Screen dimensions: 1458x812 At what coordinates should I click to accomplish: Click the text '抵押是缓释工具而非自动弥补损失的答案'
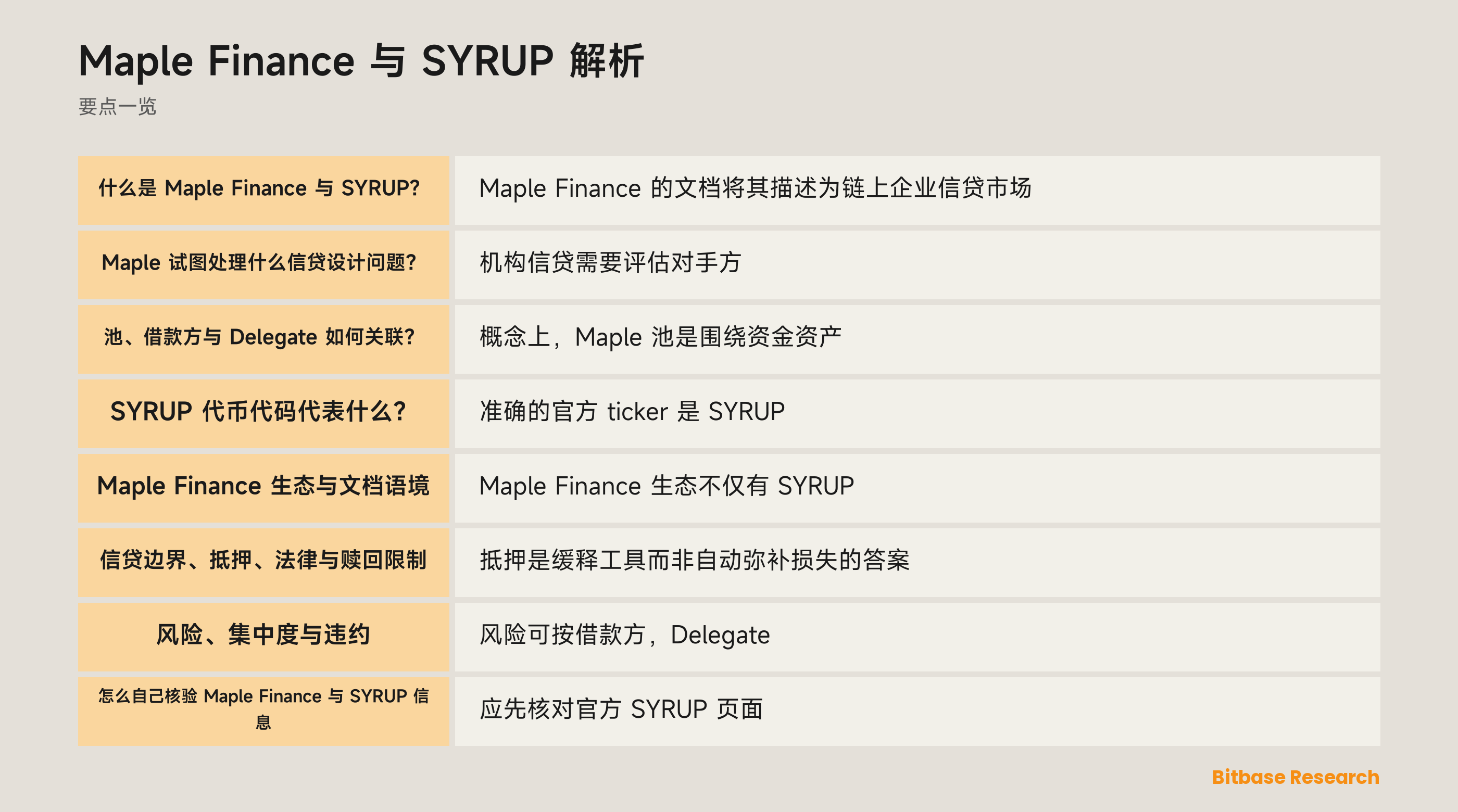[x=695, y=560]
